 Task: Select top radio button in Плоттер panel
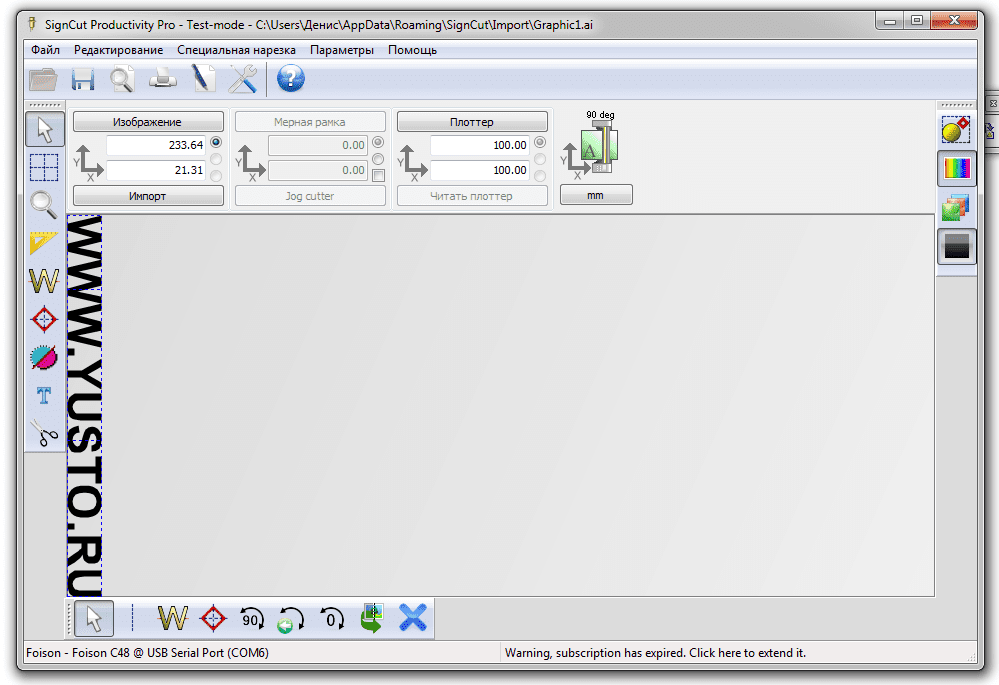point(540,142)
